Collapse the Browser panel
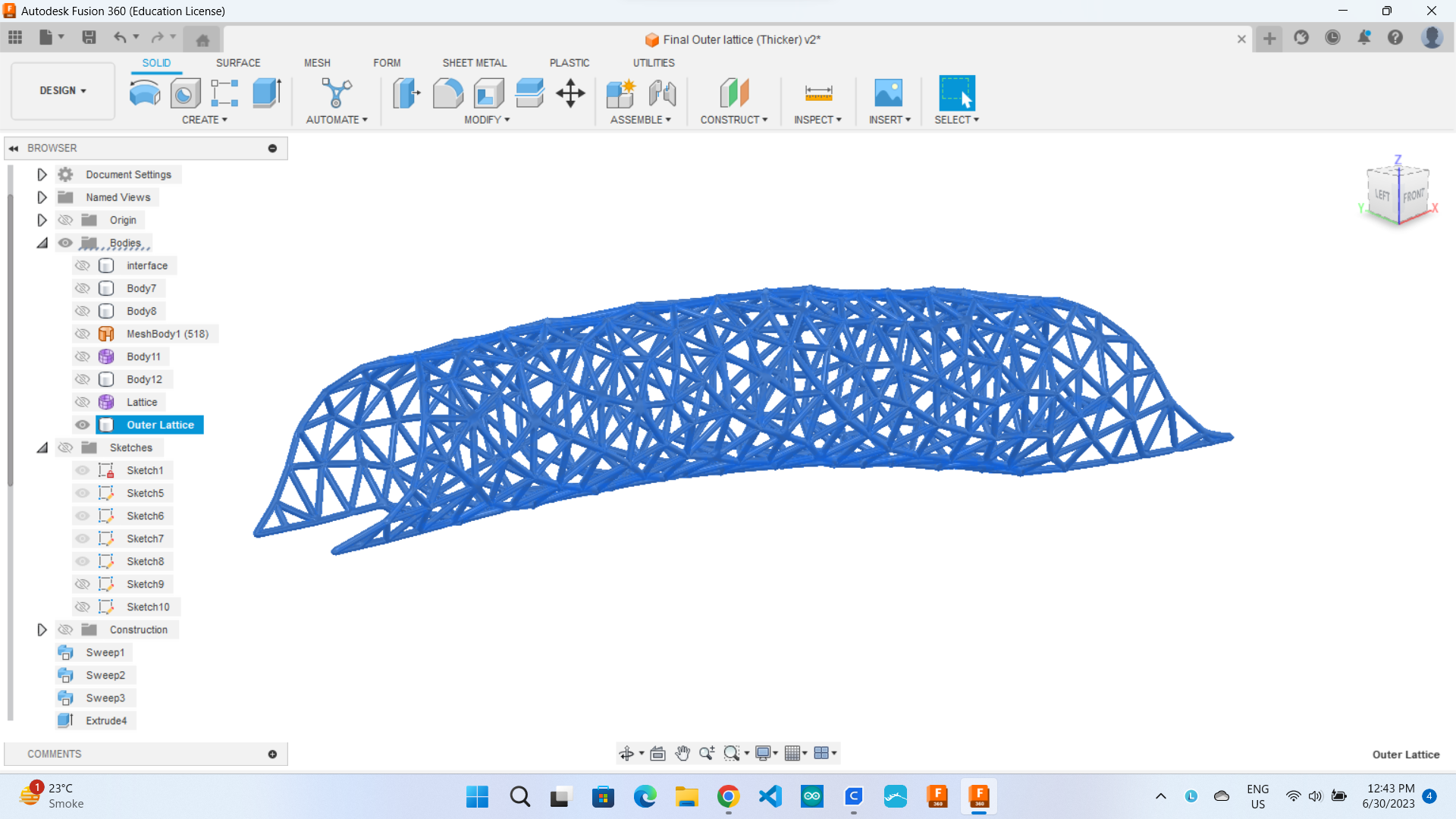The height and width of the screenshot is (819, 1456). pos(14,148)
